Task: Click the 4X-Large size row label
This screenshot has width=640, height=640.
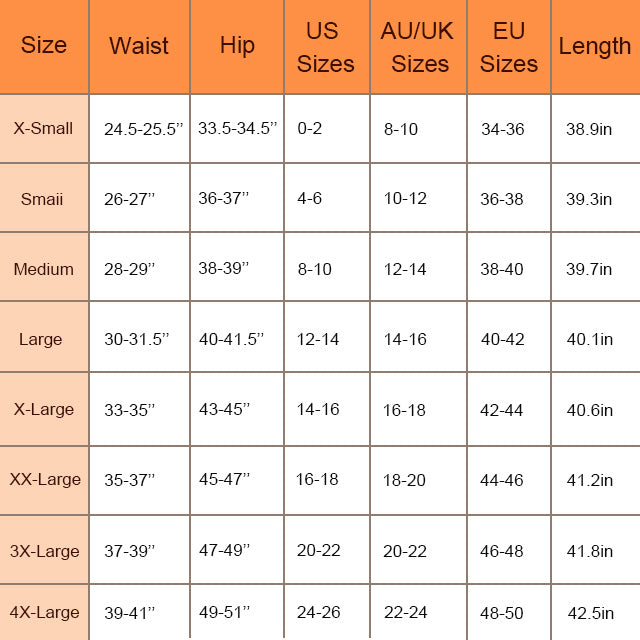Action: click(x=44, y=610)
